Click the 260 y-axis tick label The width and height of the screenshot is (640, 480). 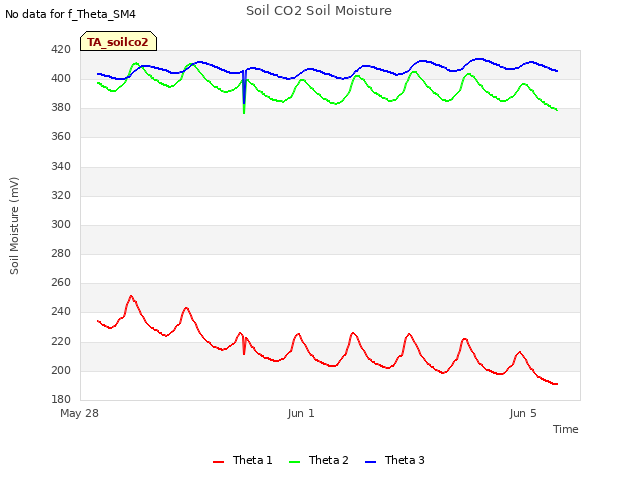click(x=61, y=282)
